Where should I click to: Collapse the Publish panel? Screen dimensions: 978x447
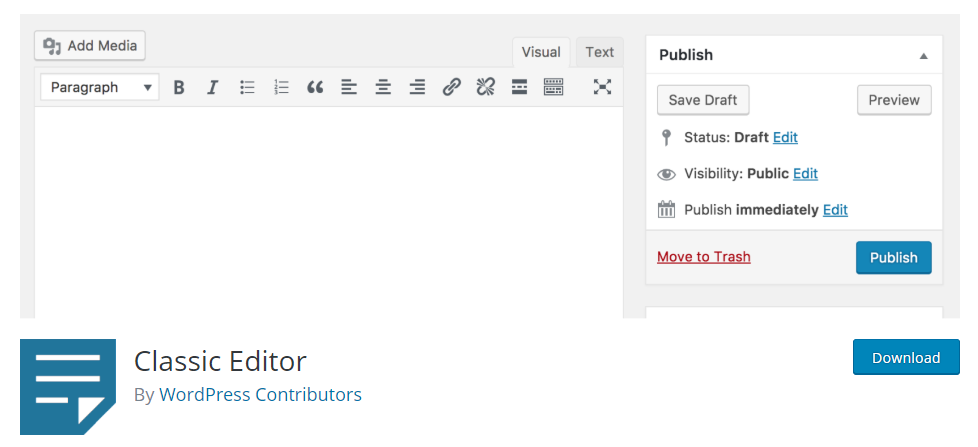pos(923,56)
